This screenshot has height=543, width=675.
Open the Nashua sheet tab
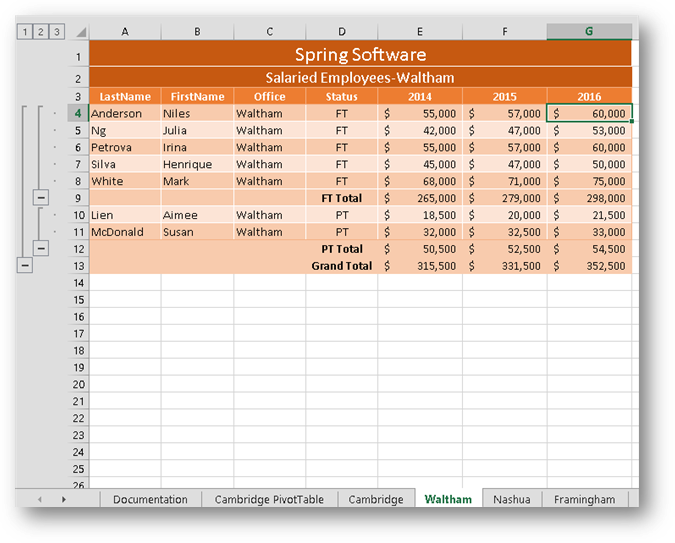[512, 499]
